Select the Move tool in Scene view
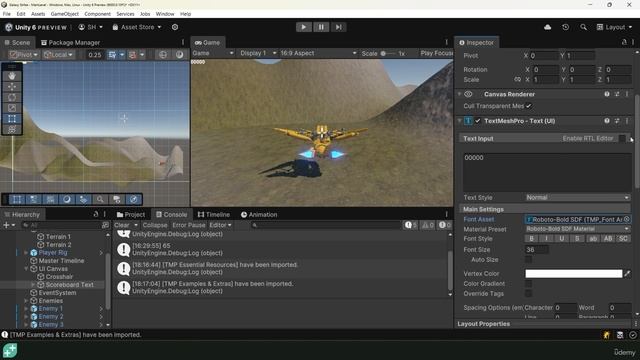The height and width of the screenshot is (360, 640). coord(12,87)
